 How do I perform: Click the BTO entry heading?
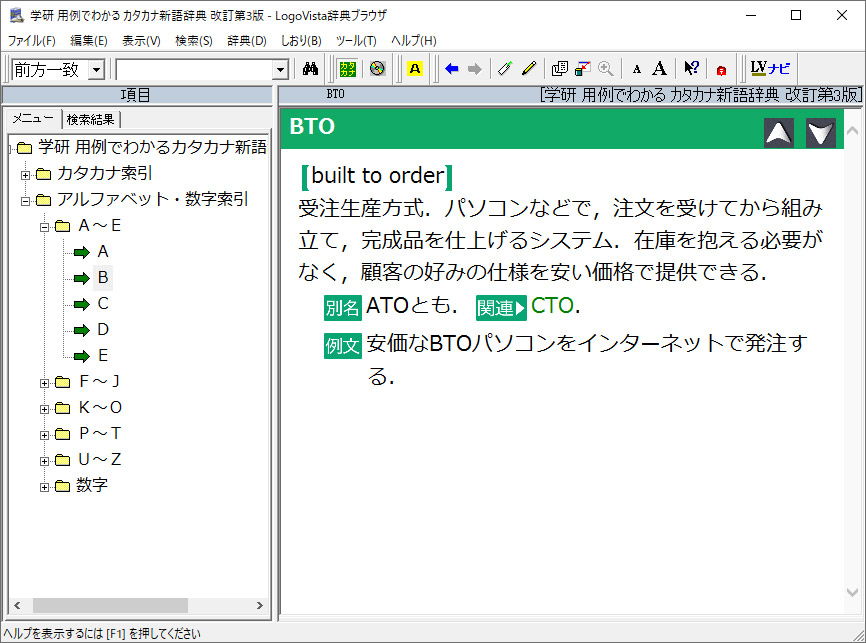tap(312, 127)
